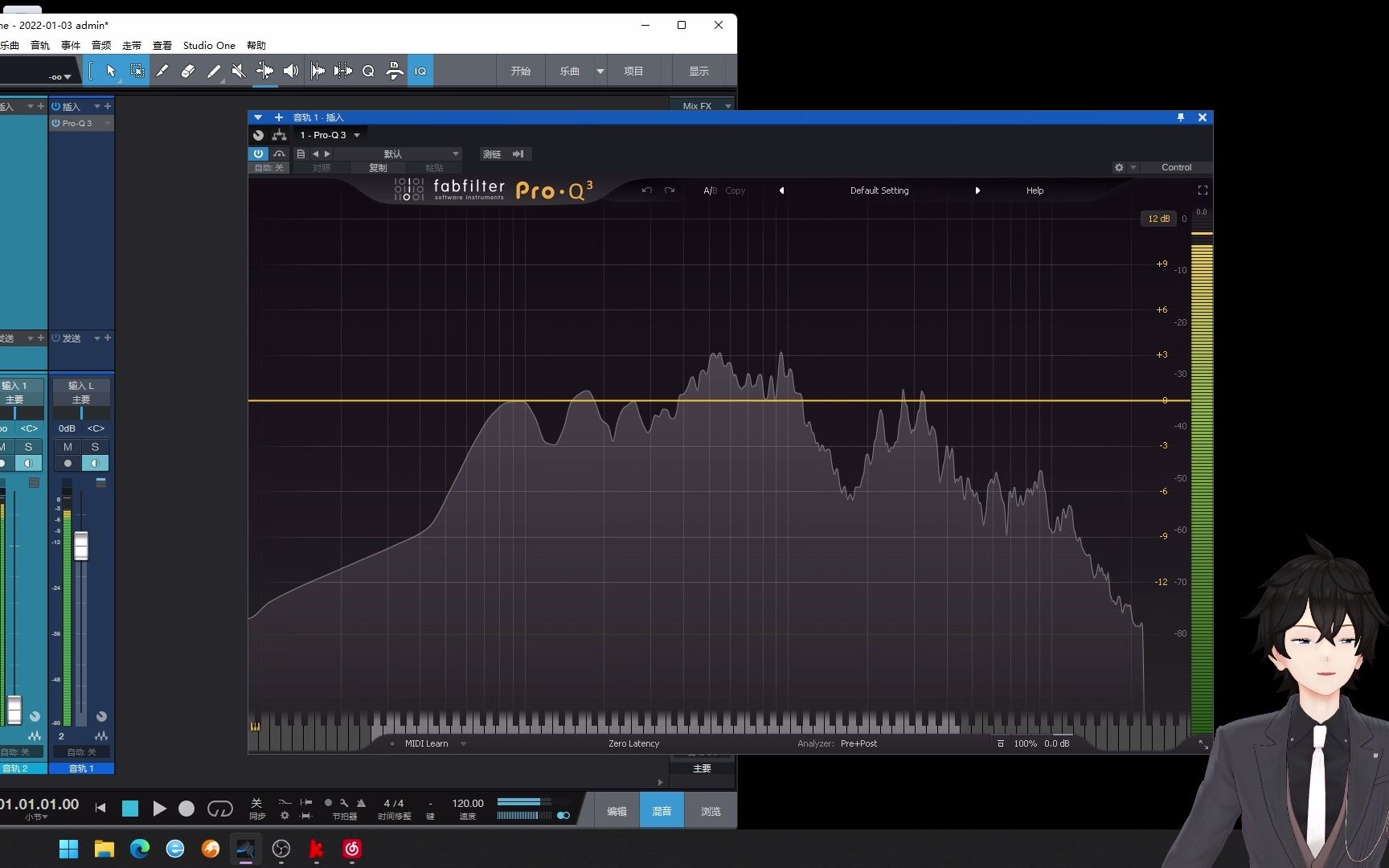Click the 显示 show button

(699, 71)
